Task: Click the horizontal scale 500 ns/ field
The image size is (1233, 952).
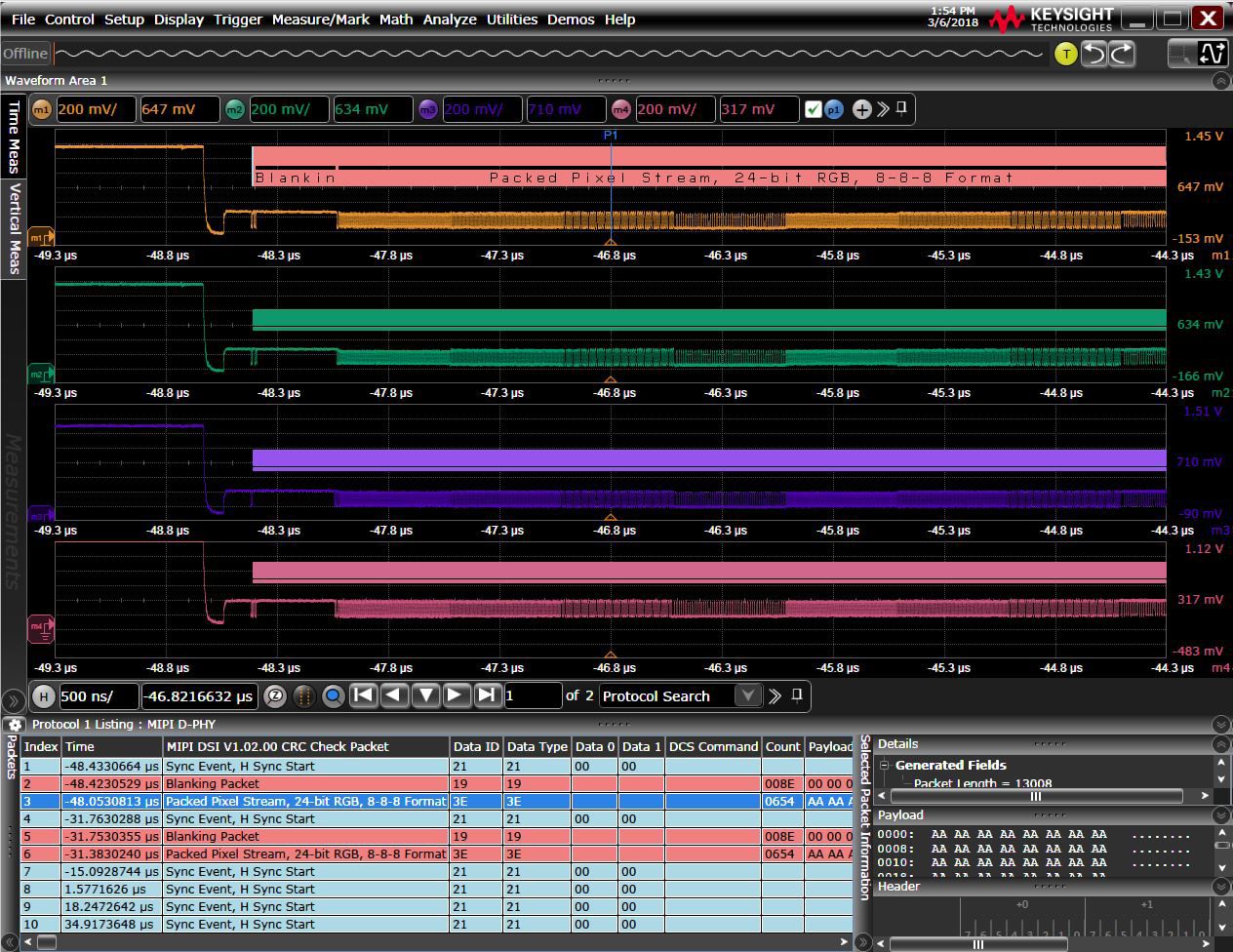Action: [x=98, y=695]
